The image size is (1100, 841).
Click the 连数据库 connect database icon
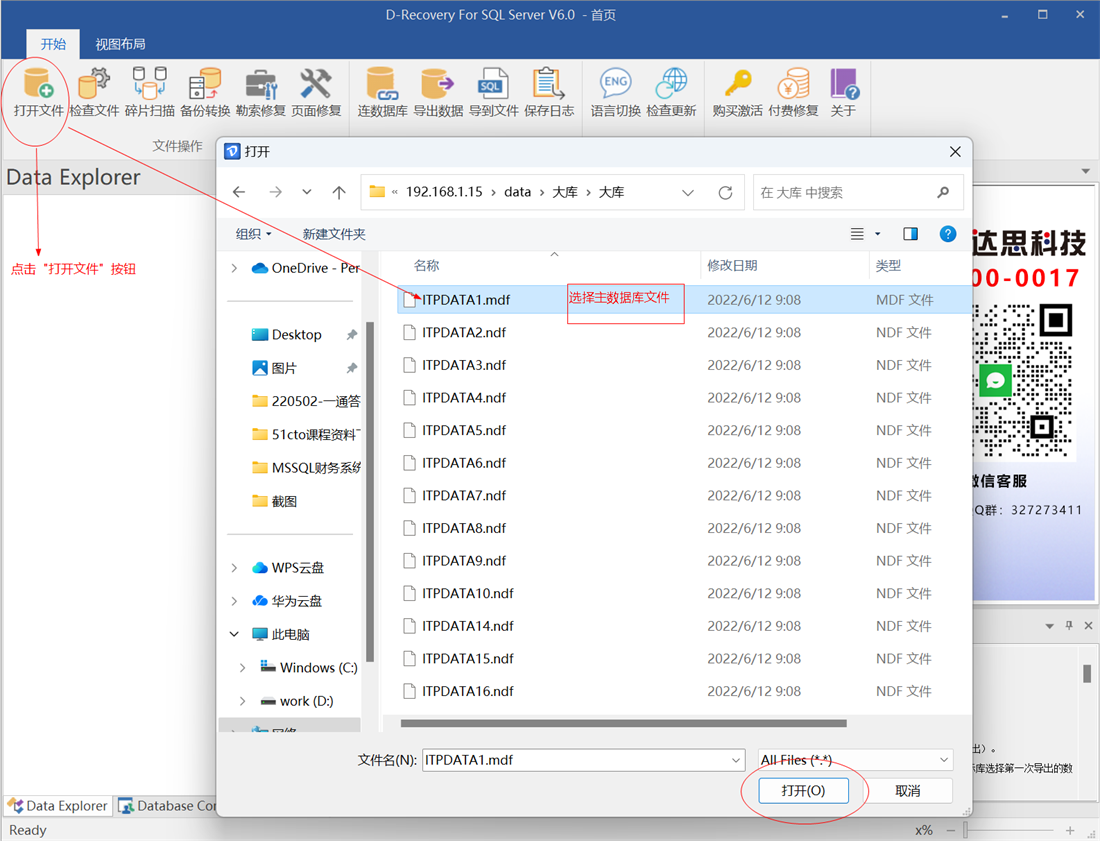click(382, 92)
